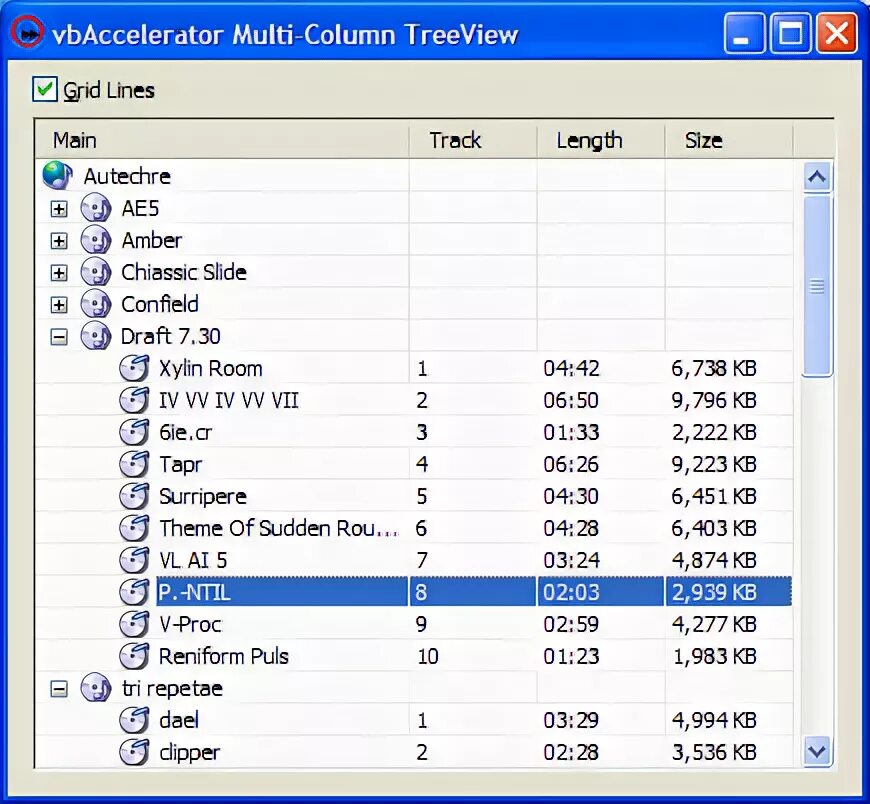Select the Draft 7.30 album label
This screenshot has width=870, height=804.
[x=170, y=336]
